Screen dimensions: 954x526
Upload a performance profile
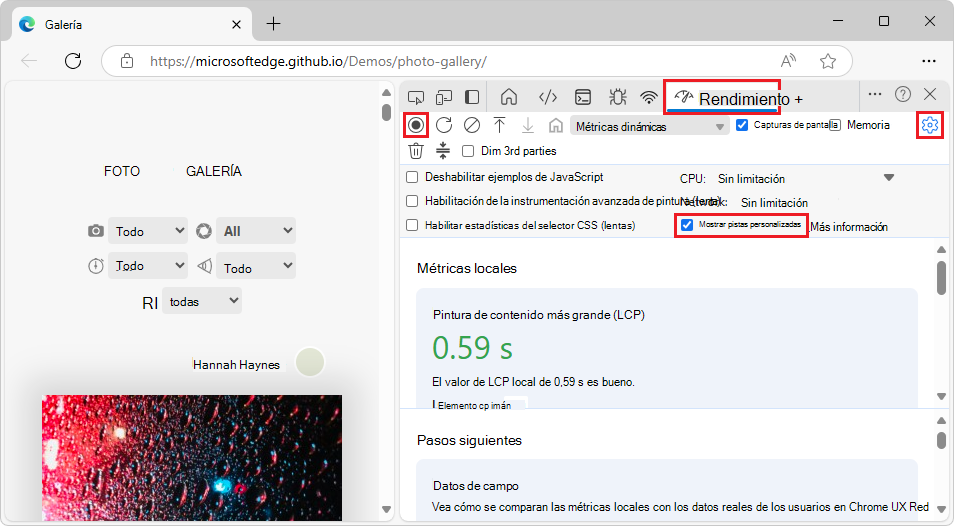coord(500,125)
